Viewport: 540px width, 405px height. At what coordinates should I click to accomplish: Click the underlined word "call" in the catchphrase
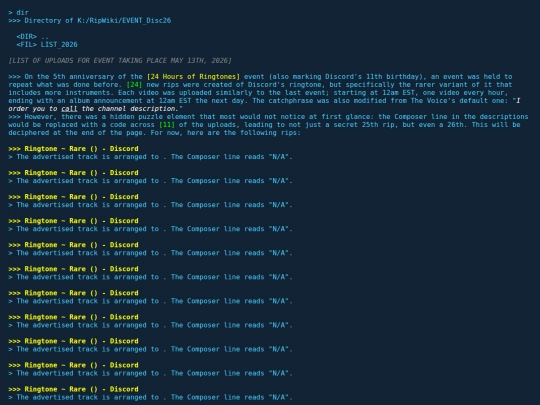[69, 108]
